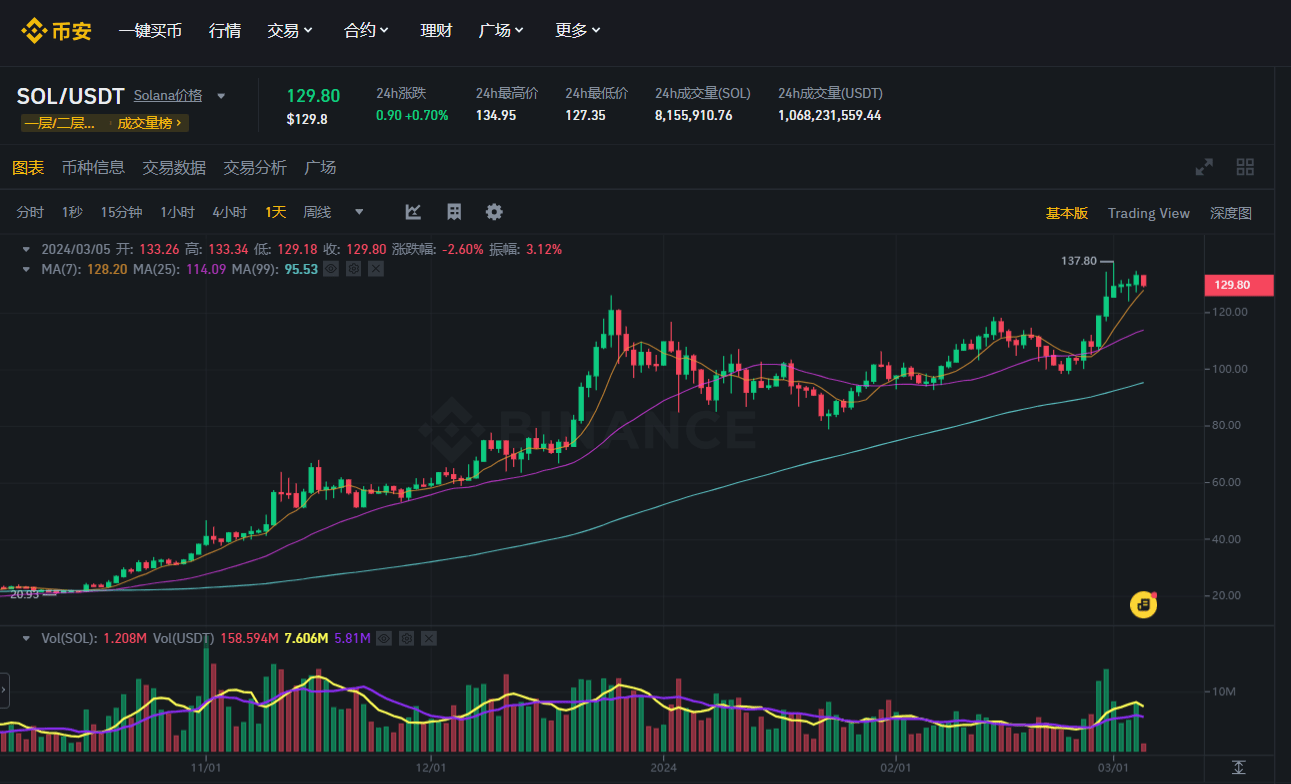Select the 基本版 chart mode
Image resolution: width=1291 pixels, height=784 pixels.
pyautogui.click(x=1067, y=213)
